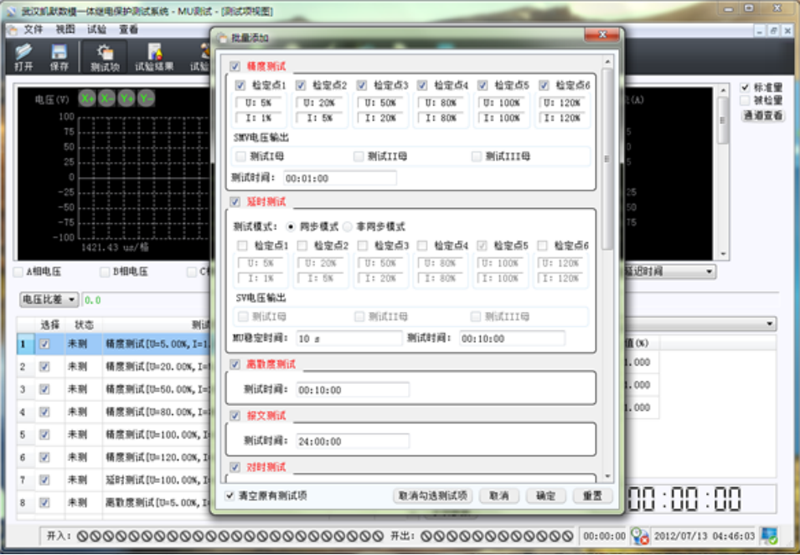Enable the 被检量 checkbox
Screen dimensions: 800x555
[x=746, y=101]
